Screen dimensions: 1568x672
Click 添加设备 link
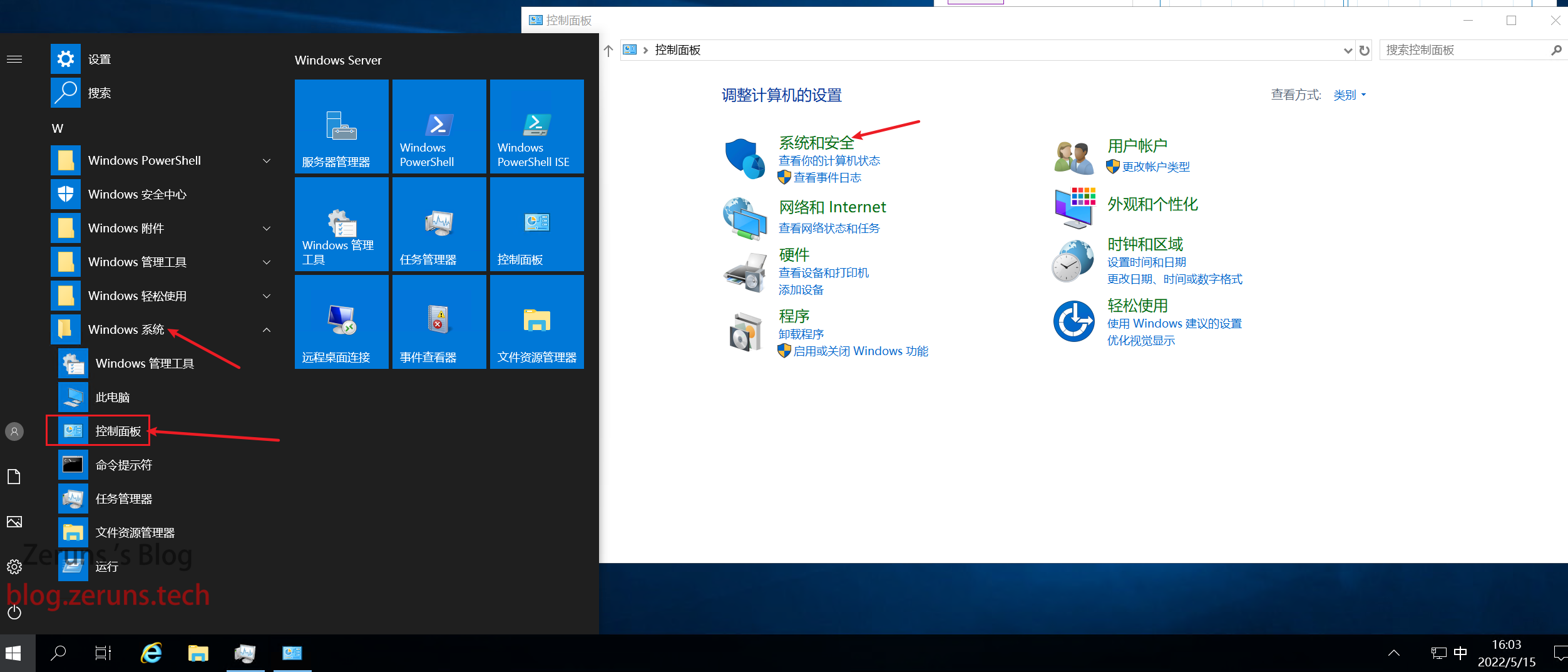coord(801,290)
